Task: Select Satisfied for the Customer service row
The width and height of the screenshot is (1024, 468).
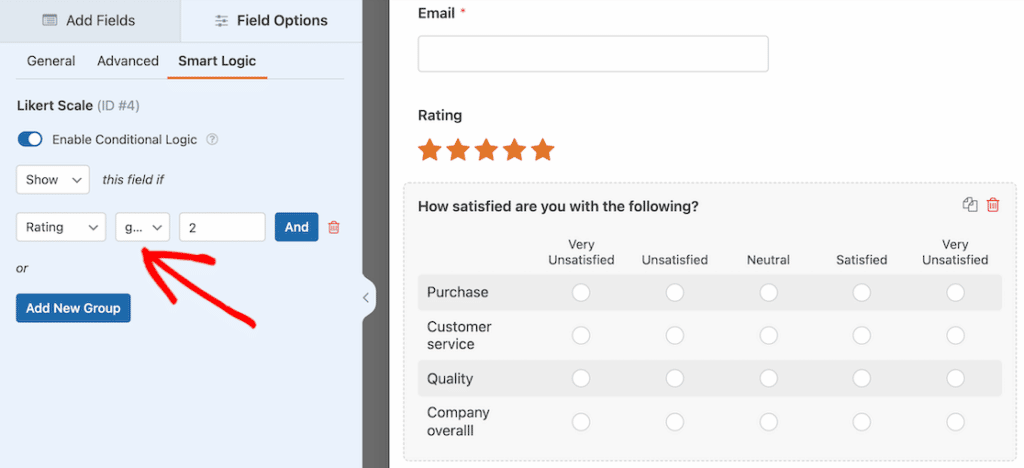Action: point(862,335)
